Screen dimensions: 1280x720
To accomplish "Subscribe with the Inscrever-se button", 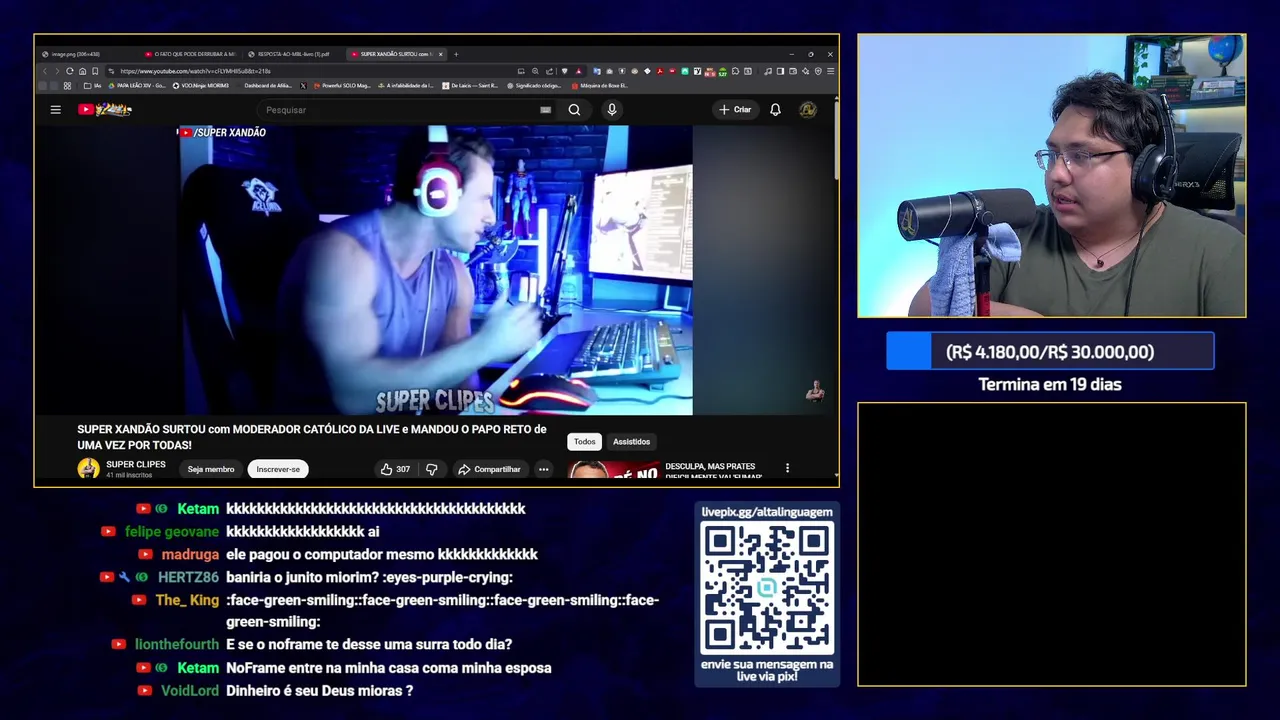I will pyautogui.click(x=278, y=469).
